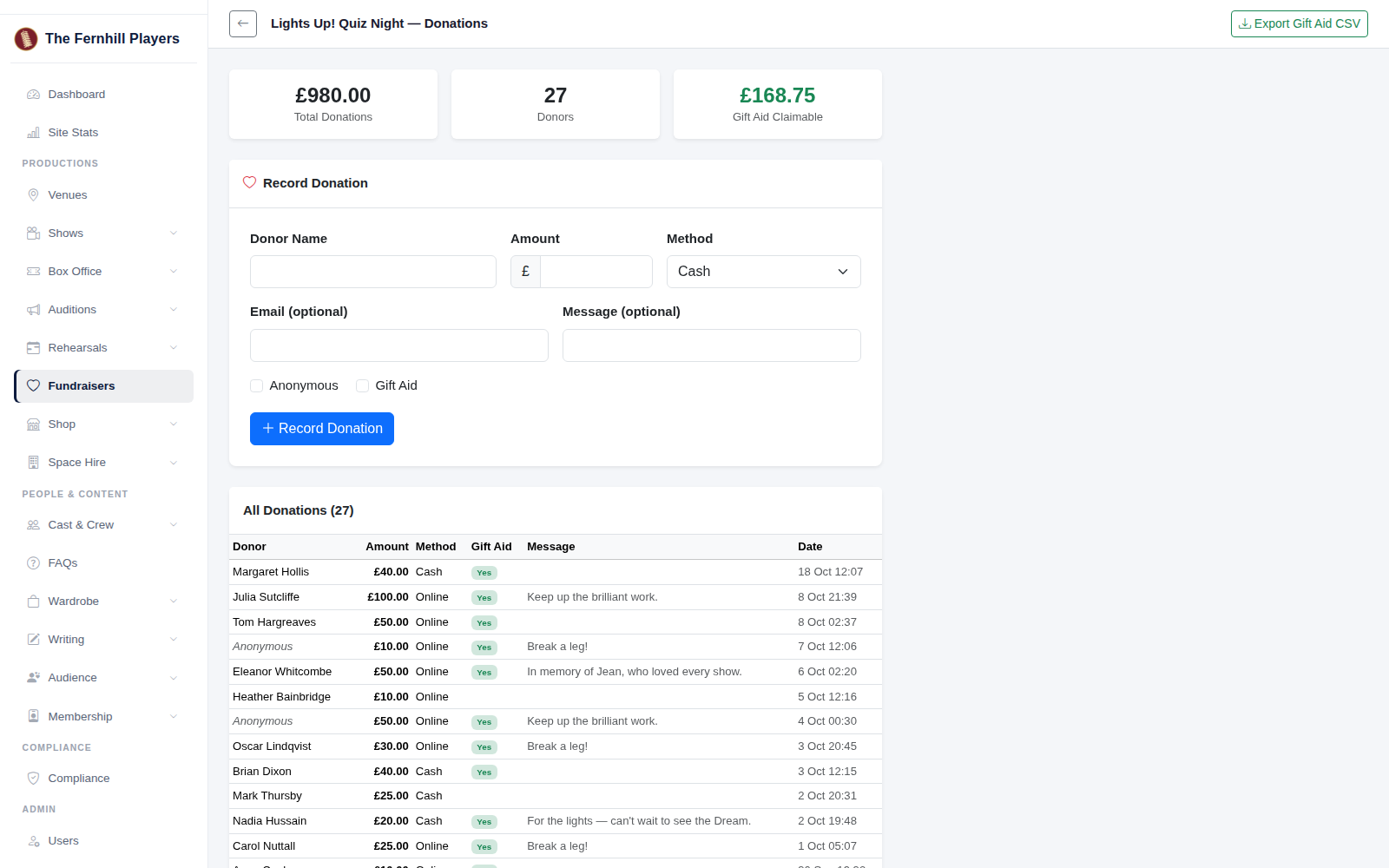Expand the Rehearsals submenu chevron
The height and width of the screenshot is (868, 1389).
[x=174, y=348]
